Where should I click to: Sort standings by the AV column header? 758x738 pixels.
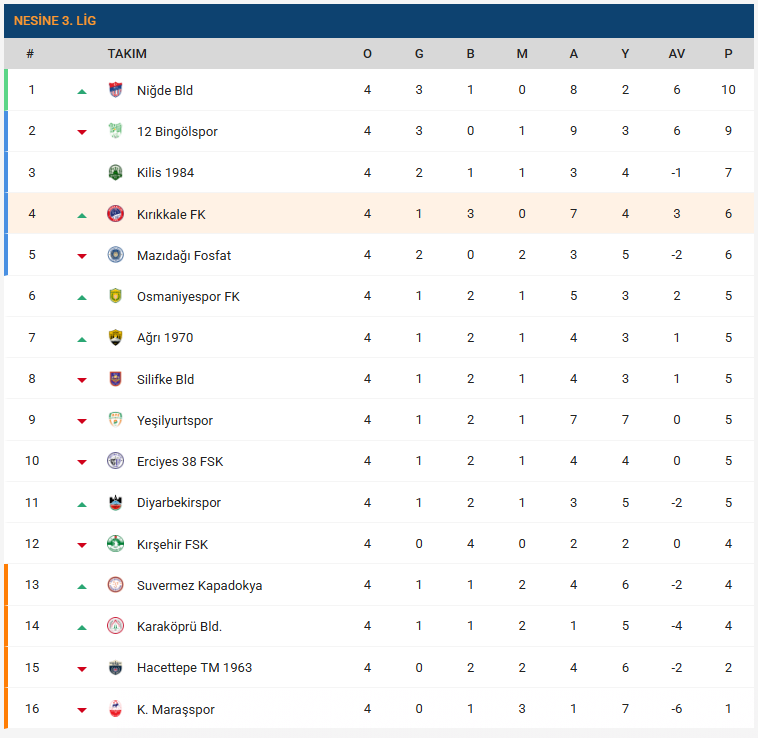click(677, 54)
